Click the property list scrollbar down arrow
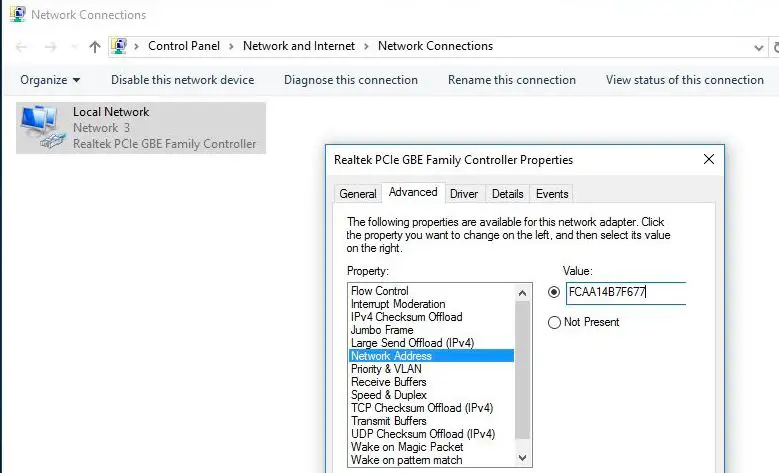 click(x=522, y=457)
